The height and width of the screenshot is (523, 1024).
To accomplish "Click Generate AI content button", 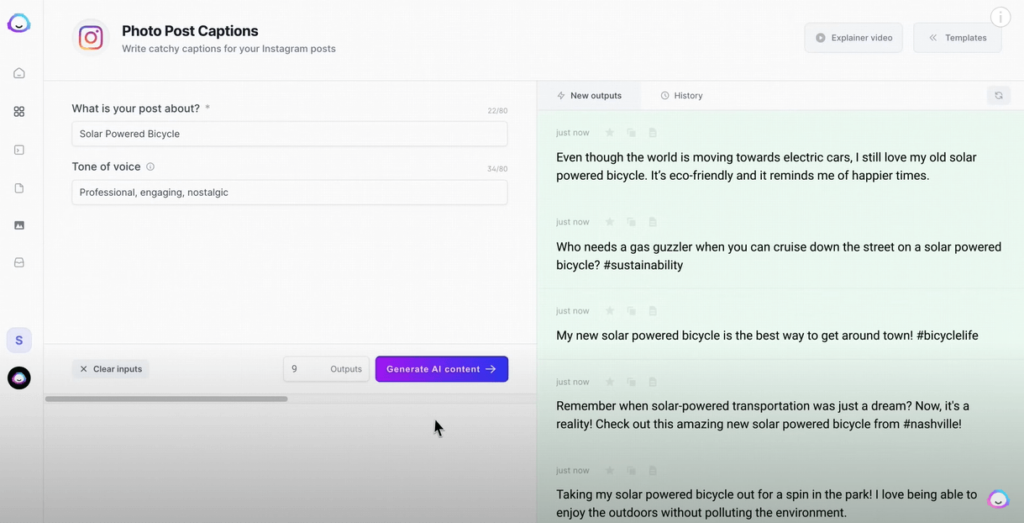I will (441, 369).
